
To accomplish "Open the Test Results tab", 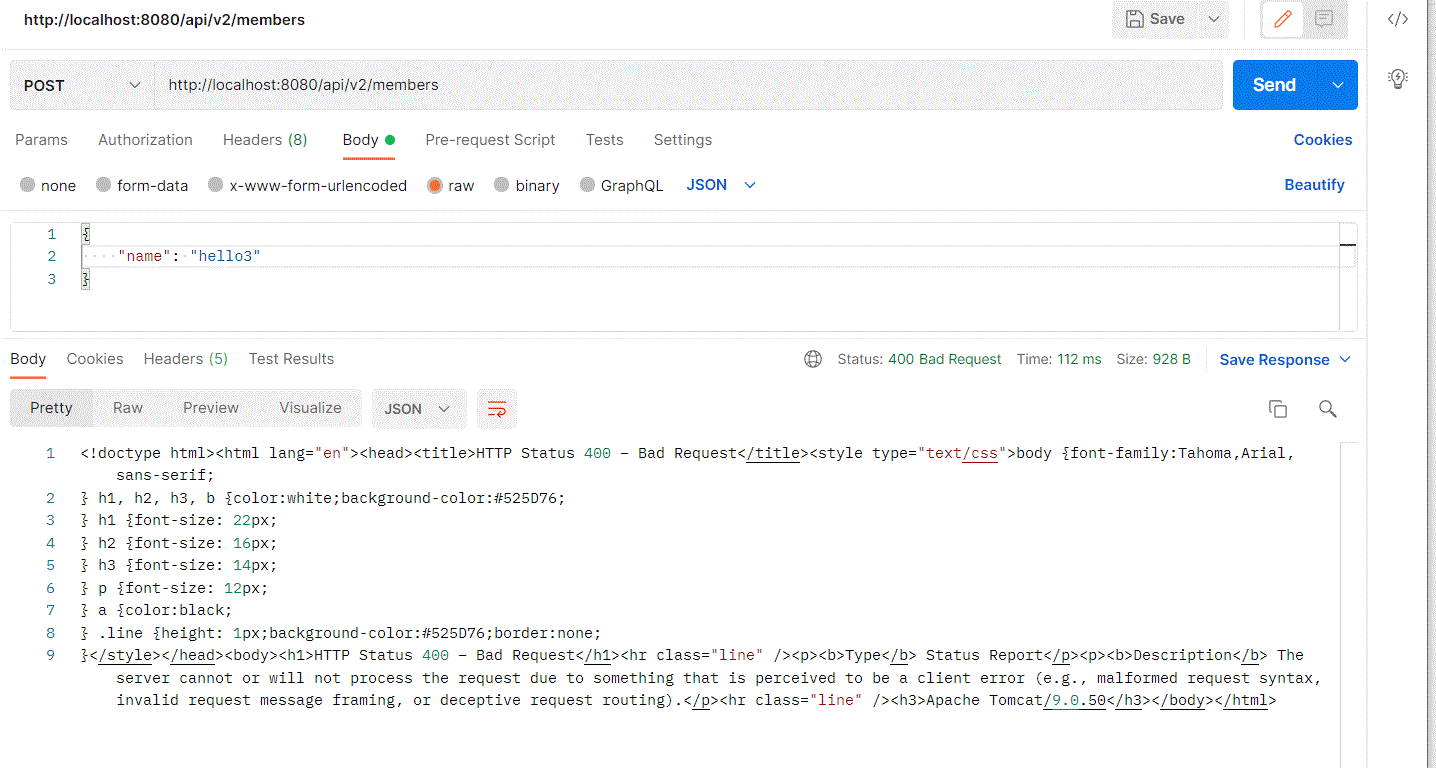I will (x=291, y=359).
